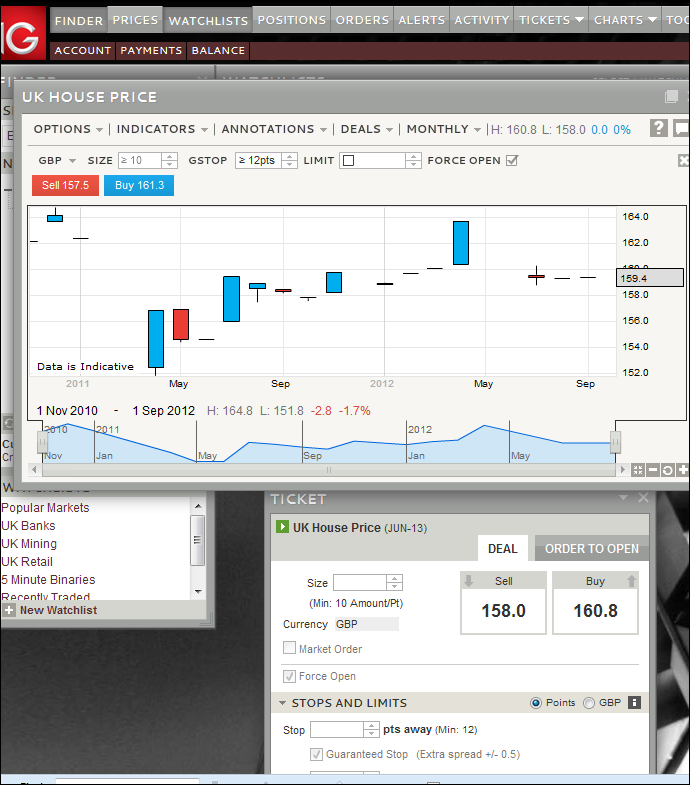Click the blue Buy 161.3 button
Image resolution: width=690 pixels, height=785 pixels.
[138, 185]
